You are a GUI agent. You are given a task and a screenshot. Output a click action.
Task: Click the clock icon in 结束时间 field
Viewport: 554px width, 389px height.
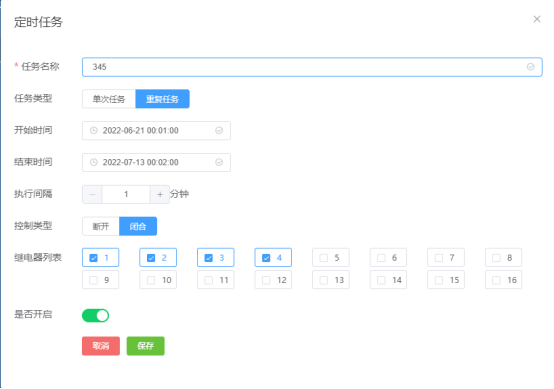pos(94,163)
